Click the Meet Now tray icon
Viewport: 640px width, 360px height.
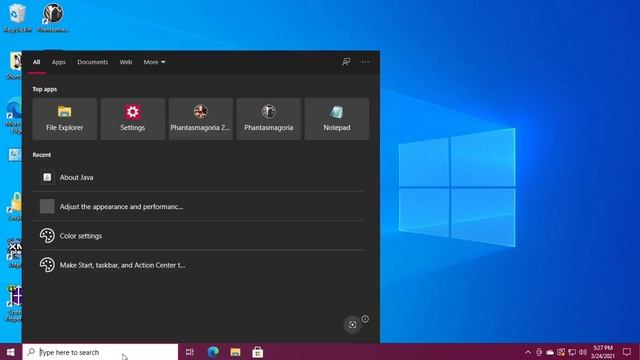pyautogui.click(x=539, y=352)
